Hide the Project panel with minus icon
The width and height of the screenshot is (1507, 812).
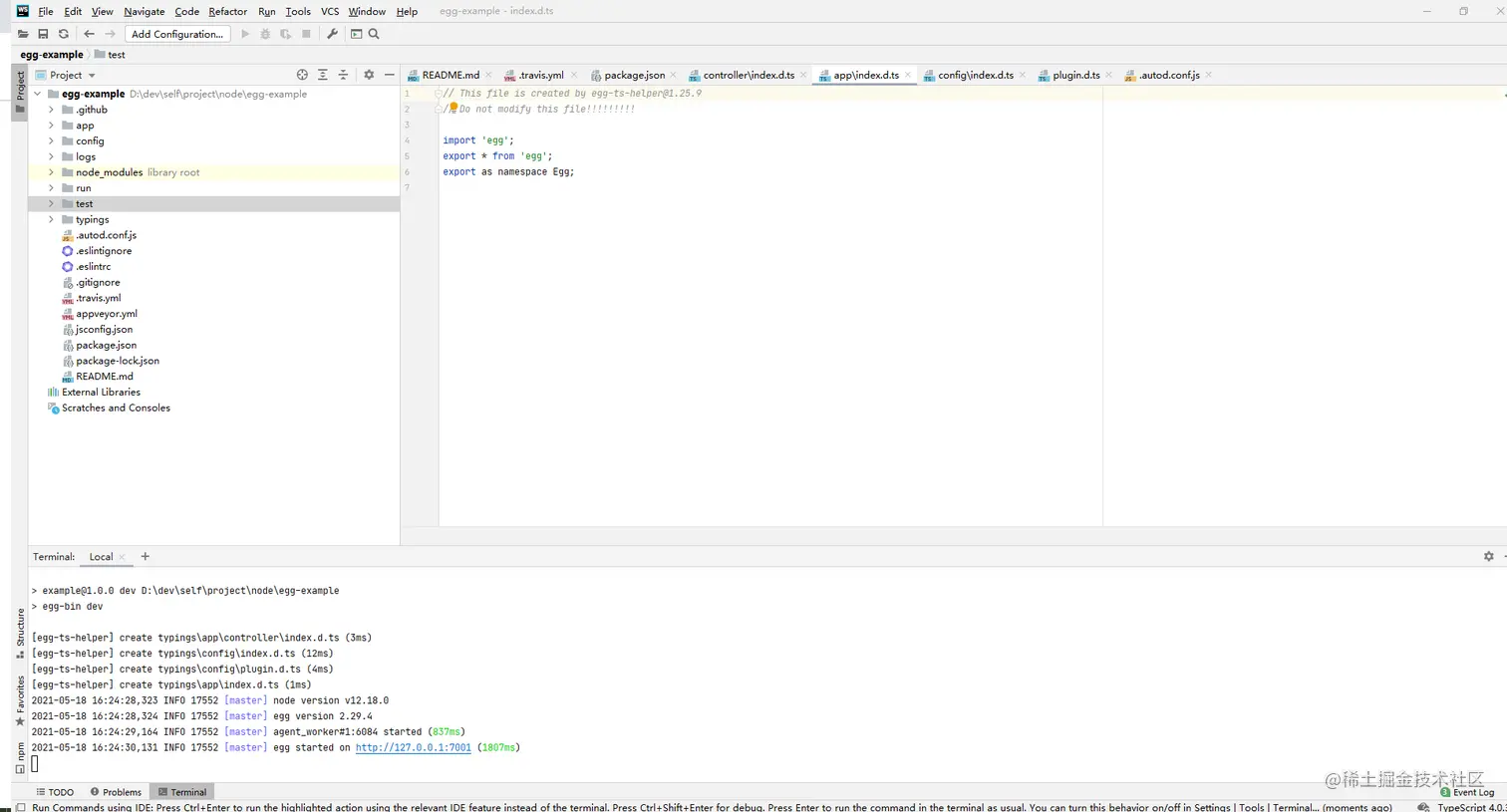tap(389, 75)
